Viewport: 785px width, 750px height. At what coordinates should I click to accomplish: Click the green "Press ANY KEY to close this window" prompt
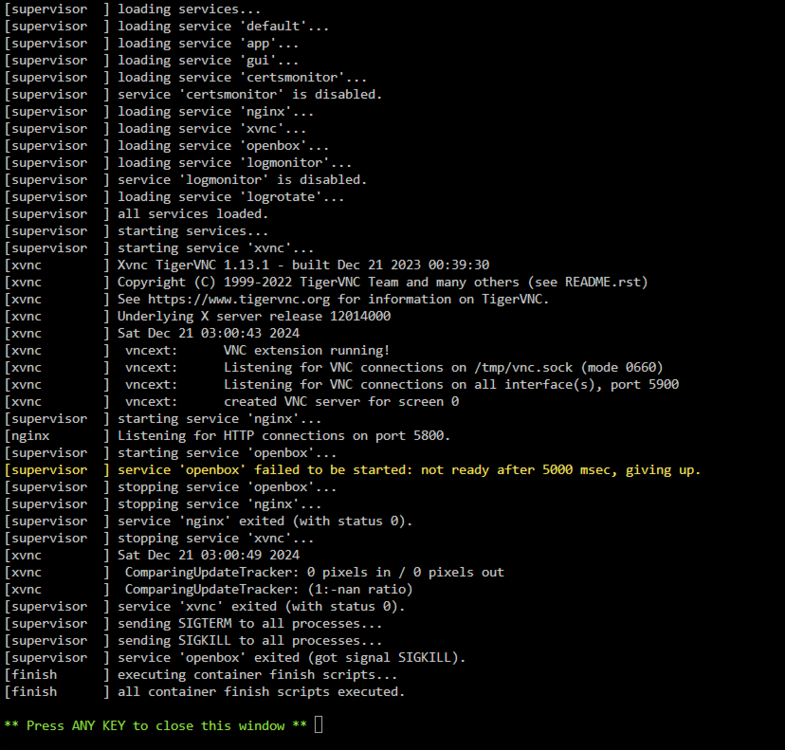(155, 725)
